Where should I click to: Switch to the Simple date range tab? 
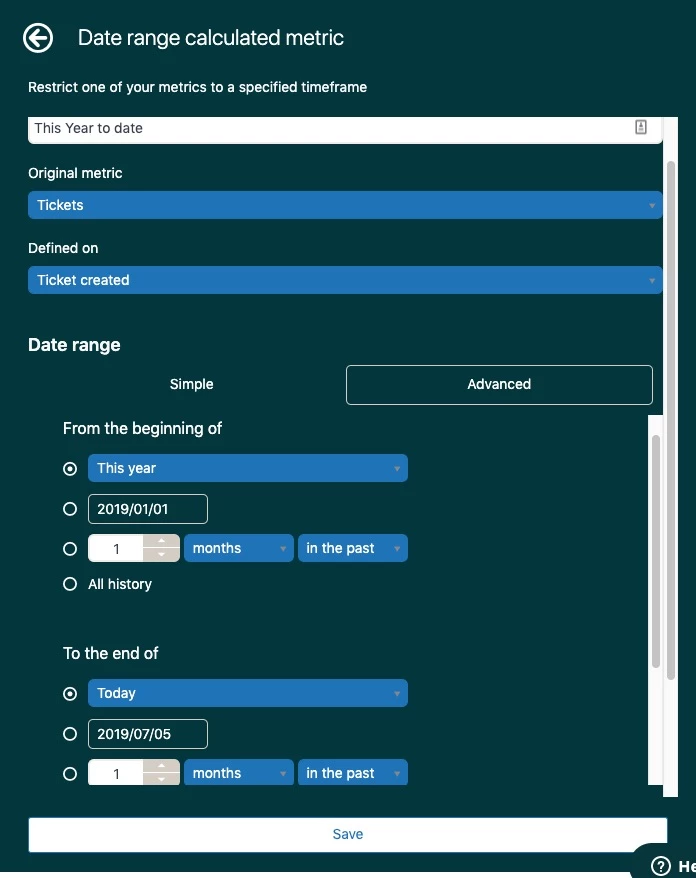191,385
